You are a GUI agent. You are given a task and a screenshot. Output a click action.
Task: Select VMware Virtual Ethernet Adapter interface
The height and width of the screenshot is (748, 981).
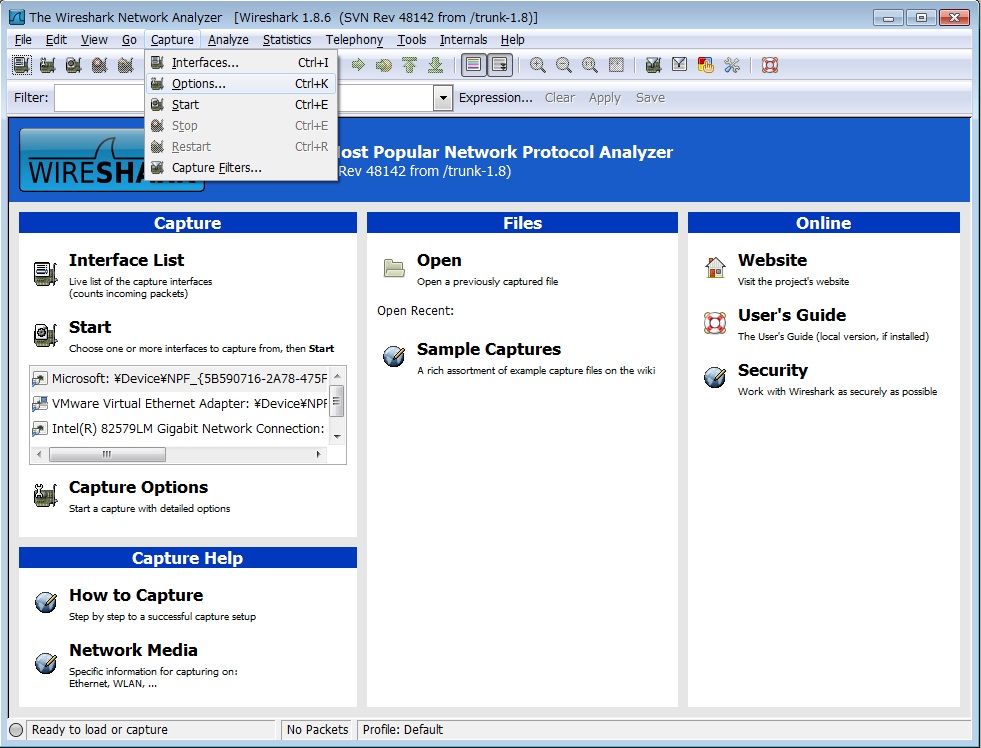(x=180, y=403)
